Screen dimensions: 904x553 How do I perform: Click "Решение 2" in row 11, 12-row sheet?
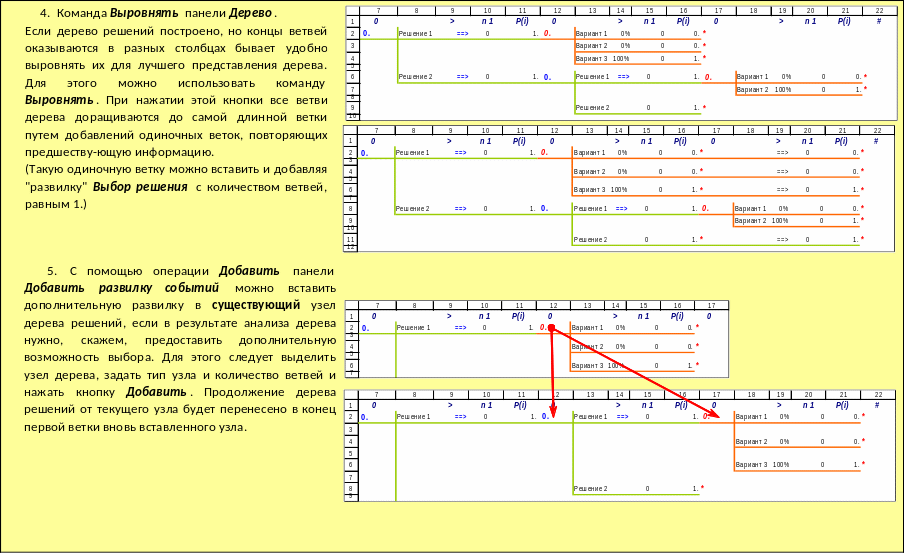pos(590,240)
